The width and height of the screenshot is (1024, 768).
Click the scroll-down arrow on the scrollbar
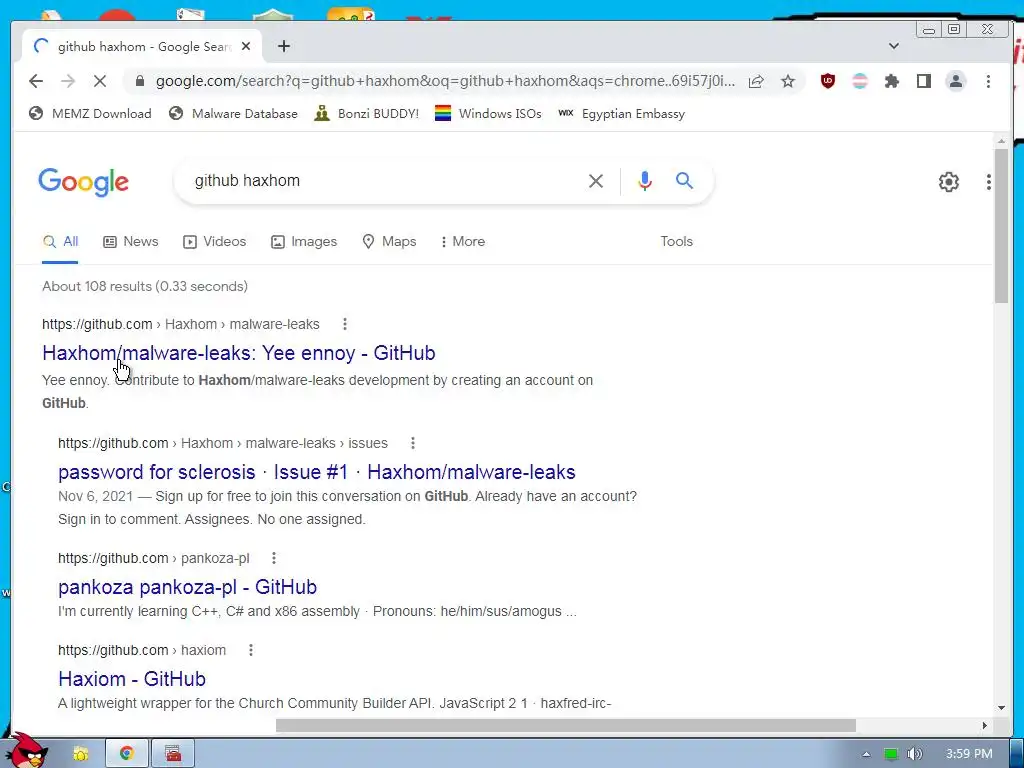(1001, 708)
